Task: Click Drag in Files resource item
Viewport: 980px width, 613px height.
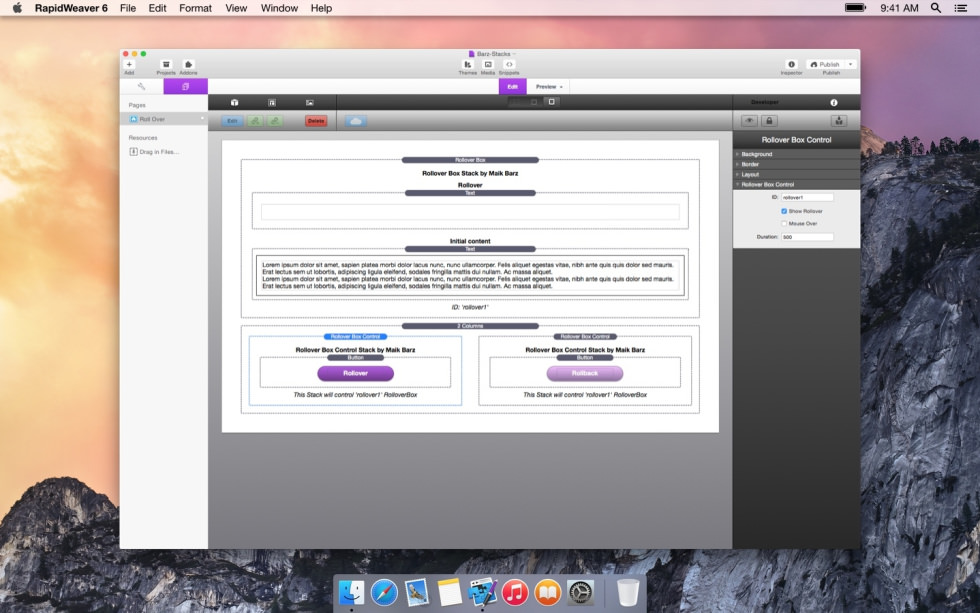Action: pos(154,152)
